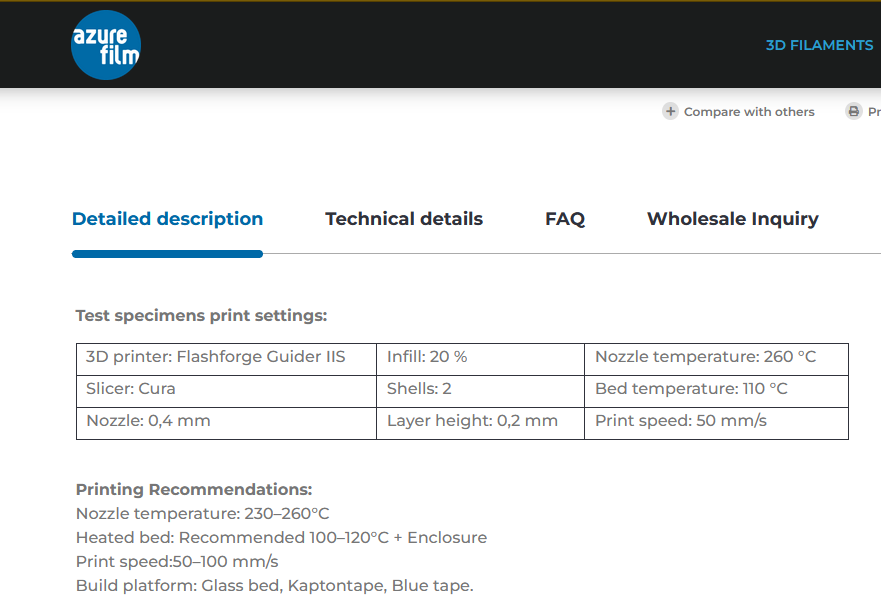Click the 3D printer Flashforge Guider IIS cell
The height and width of the screenshot is (607, 881).
click(226, 359)
